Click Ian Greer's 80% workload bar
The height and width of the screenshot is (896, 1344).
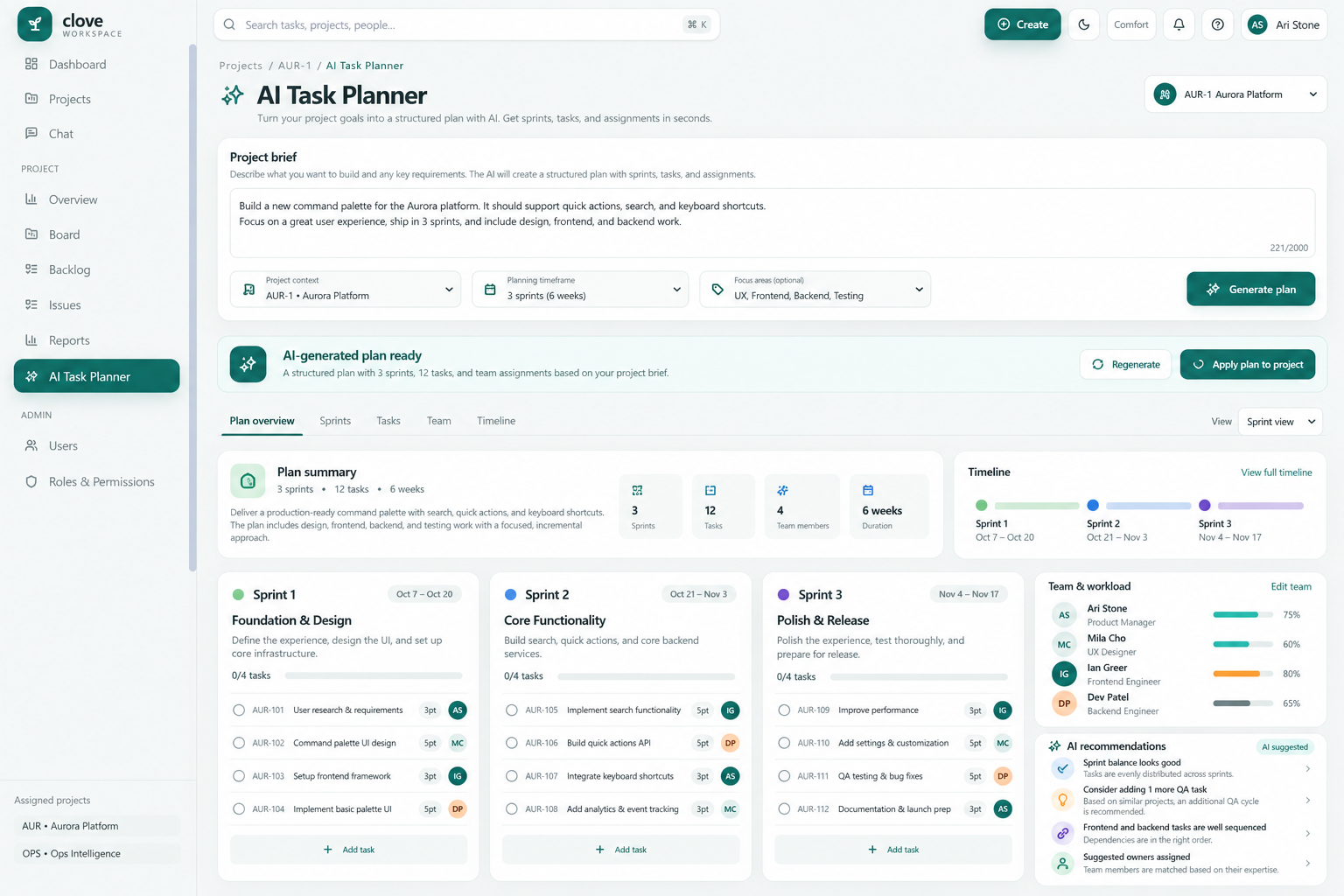(1243, 674)
